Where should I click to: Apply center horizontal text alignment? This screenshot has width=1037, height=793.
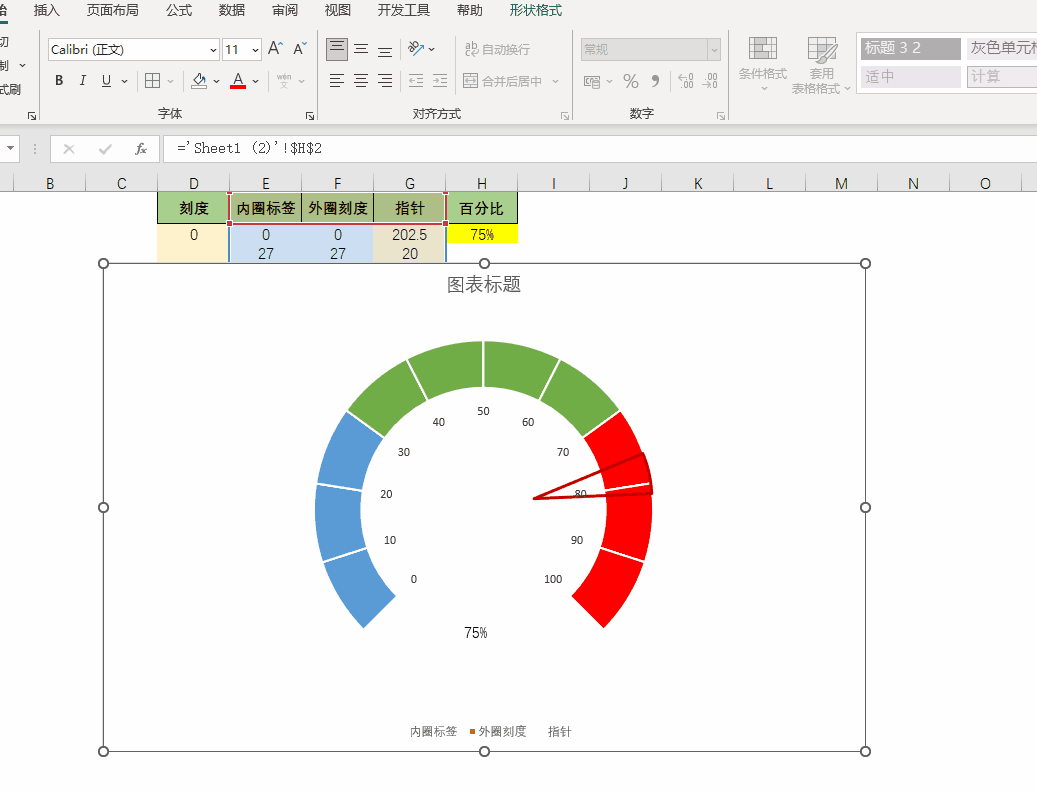pyautogui.click(x=361, y=81)
